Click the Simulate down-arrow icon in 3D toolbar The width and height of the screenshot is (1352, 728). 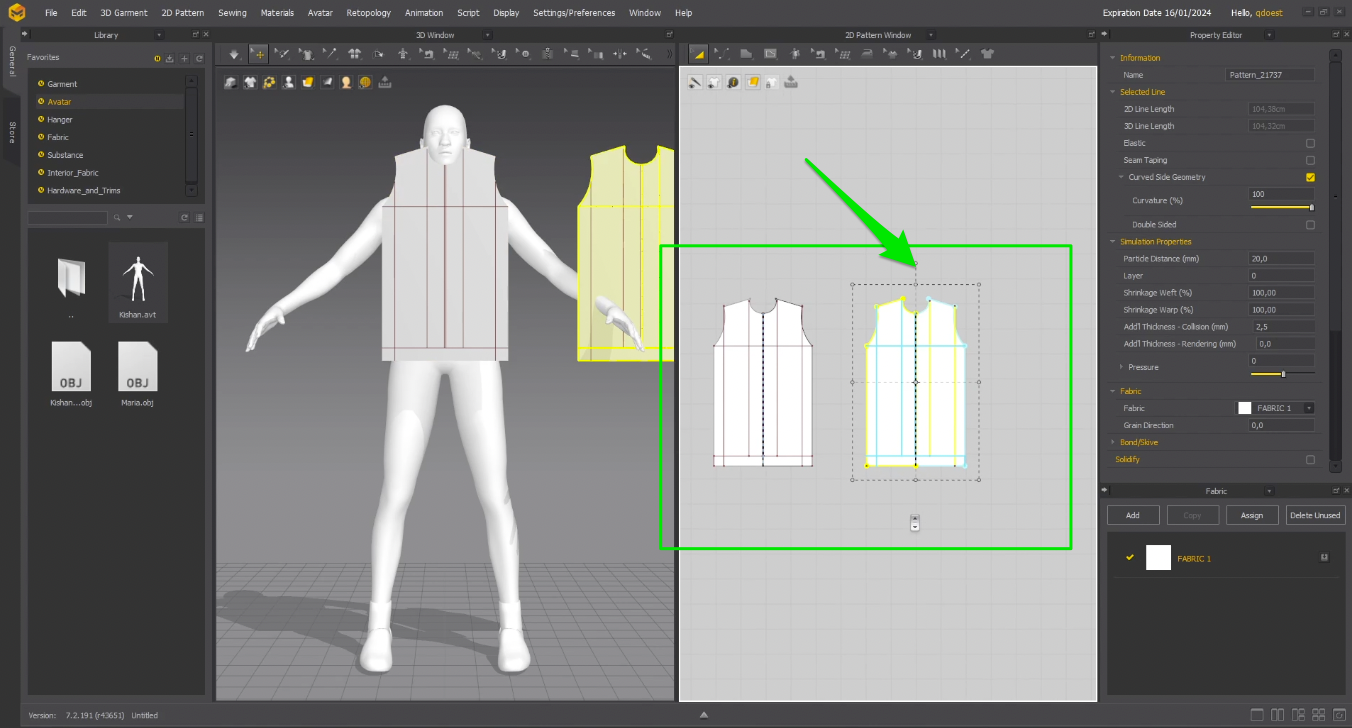pos(234,54)
